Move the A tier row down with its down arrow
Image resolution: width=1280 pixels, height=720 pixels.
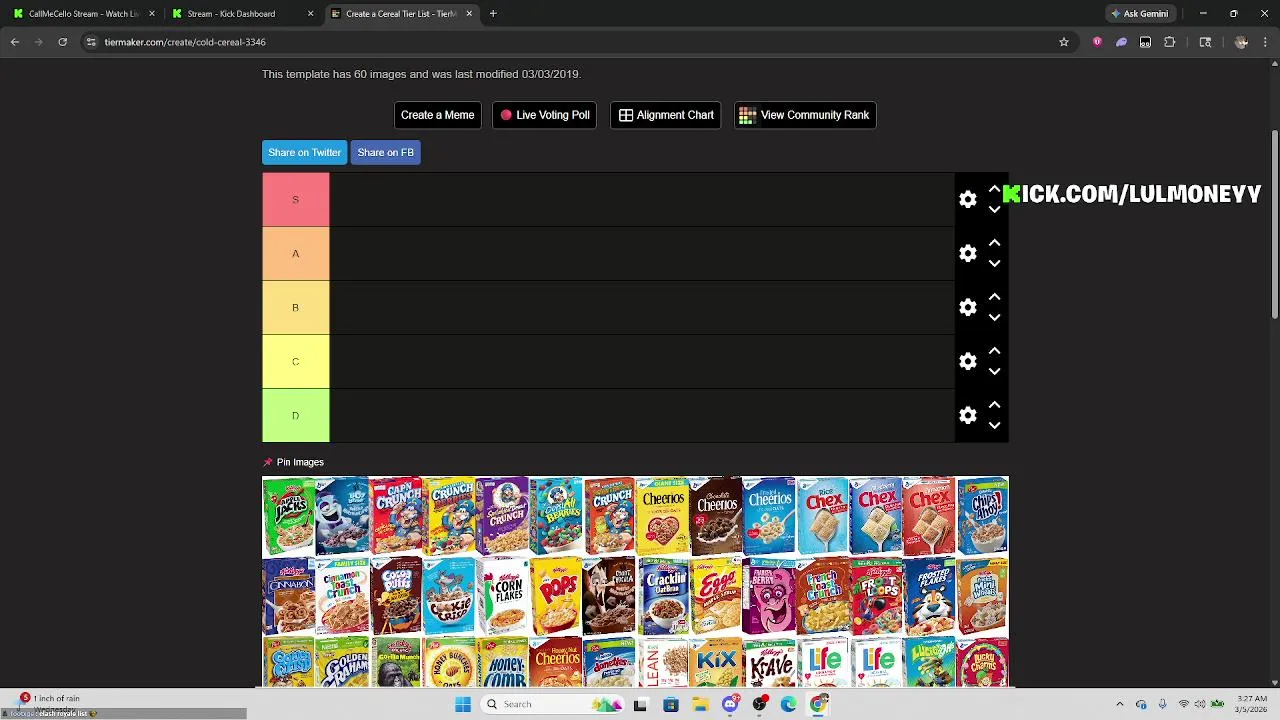[994, 263]
